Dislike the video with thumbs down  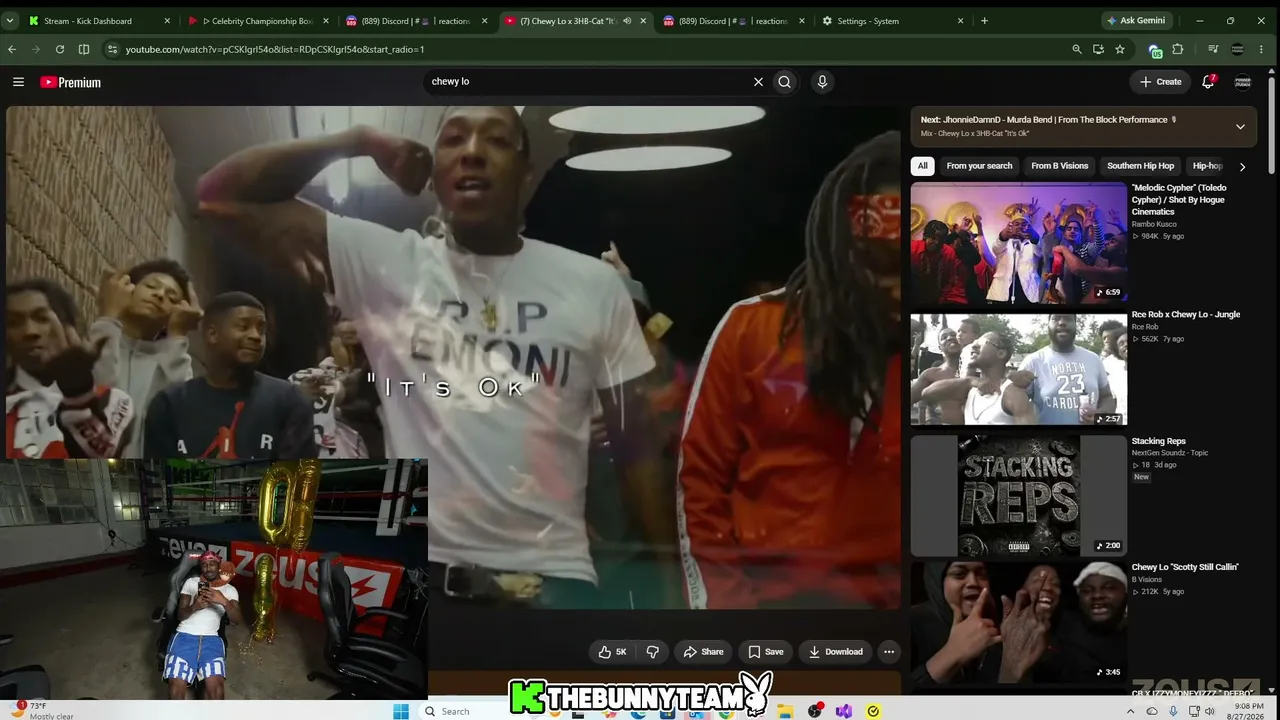click(653, 652)
